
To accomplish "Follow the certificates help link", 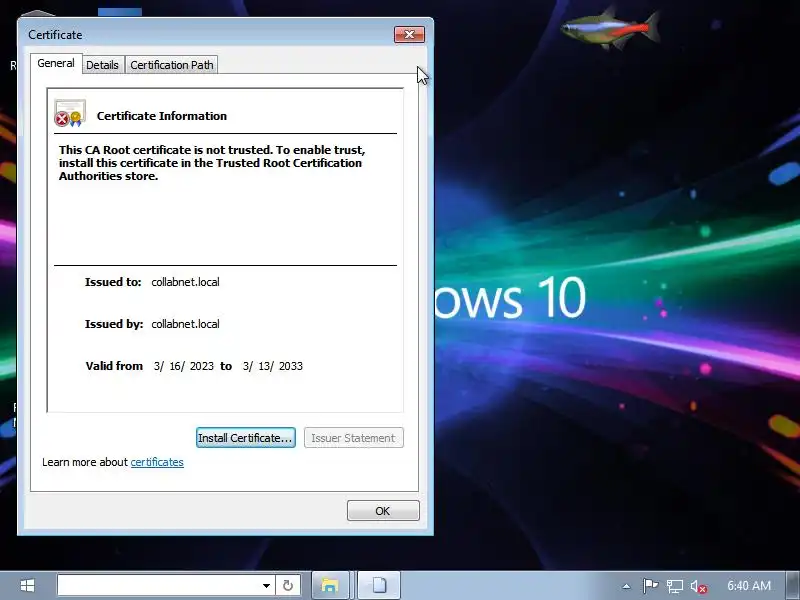I will (157, 462).
